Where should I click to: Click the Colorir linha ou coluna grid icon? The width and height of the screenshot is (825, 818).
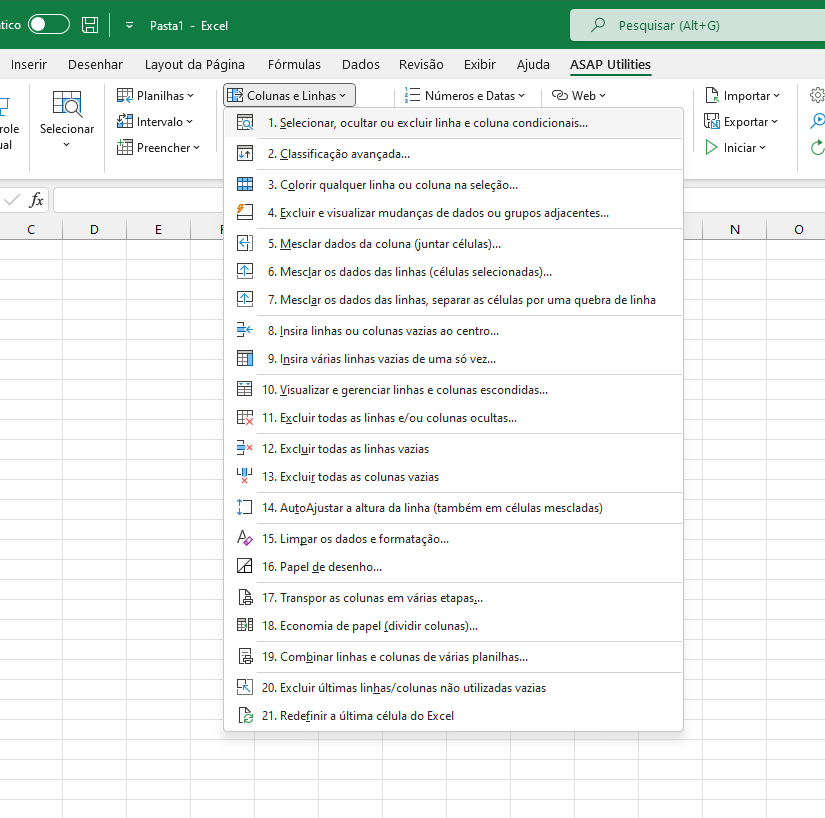coord(245,185)
